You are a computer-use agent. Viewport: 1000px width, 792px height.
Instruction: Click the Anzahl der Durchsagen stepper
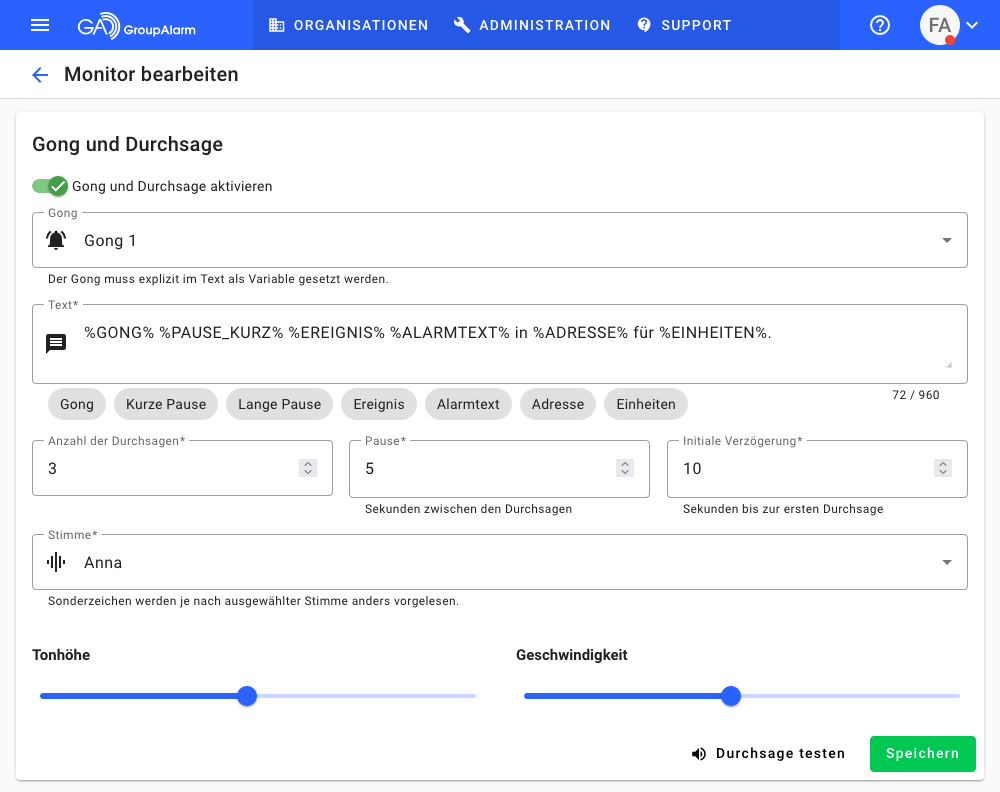tap(308, 468)
